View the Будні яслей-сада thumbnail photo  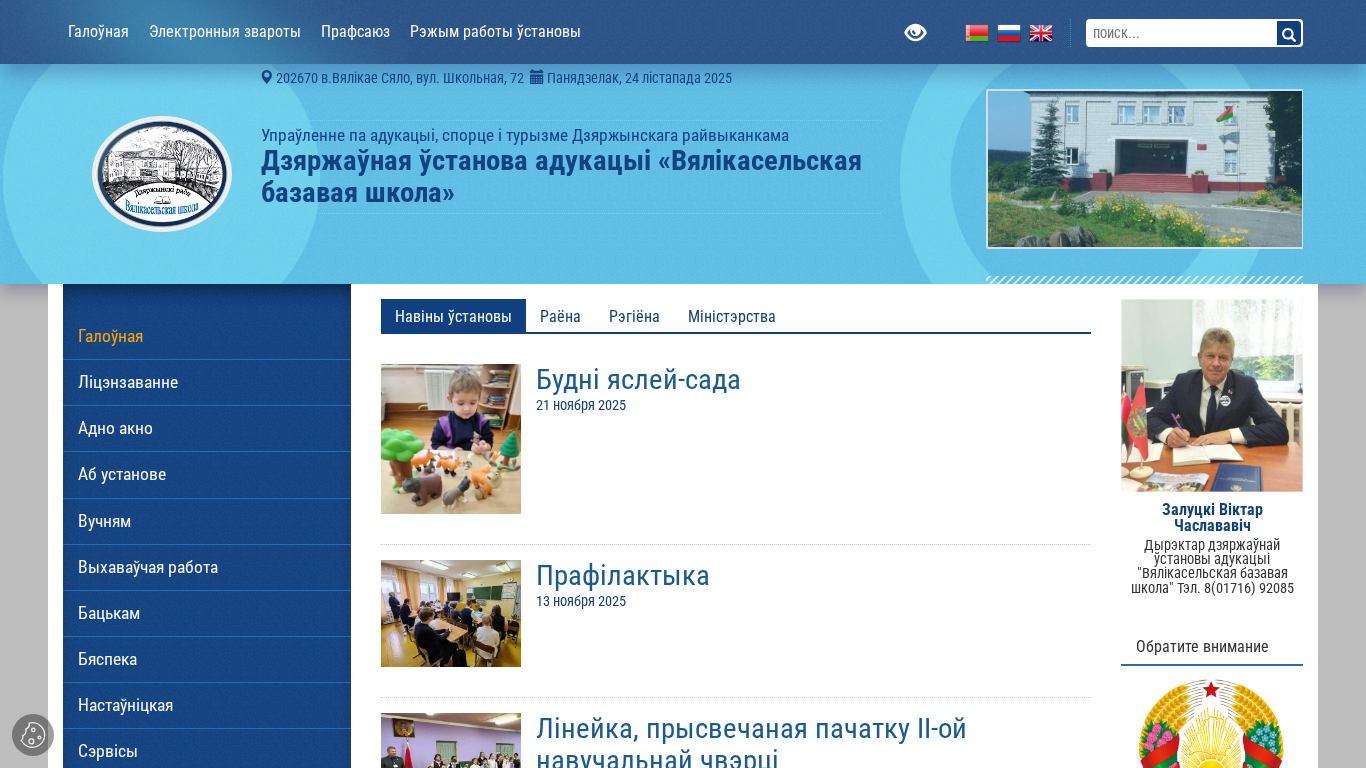pyautogui.click(x=451, y=439)
